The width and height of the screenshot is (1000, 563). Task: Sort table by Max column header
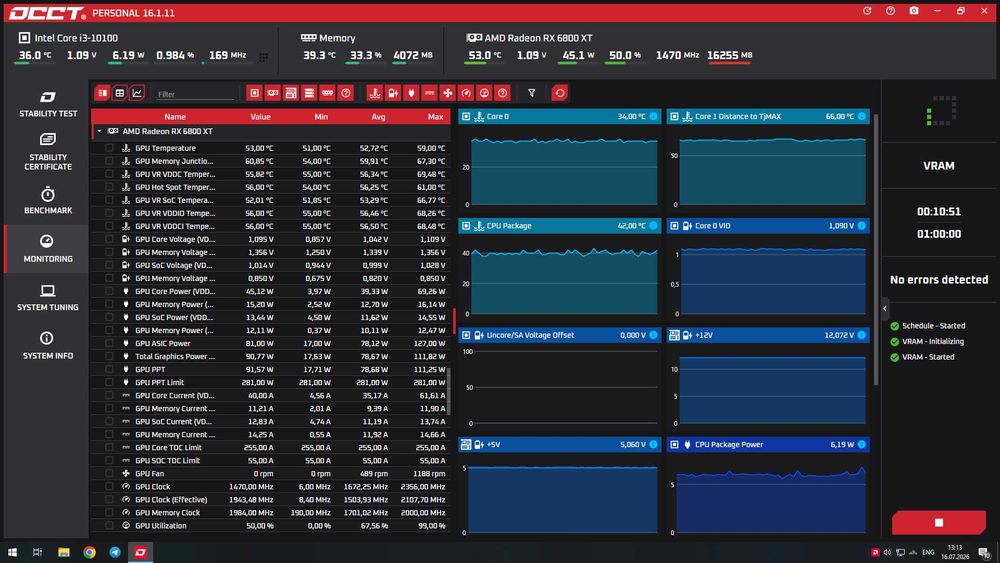tap(435, 117)
